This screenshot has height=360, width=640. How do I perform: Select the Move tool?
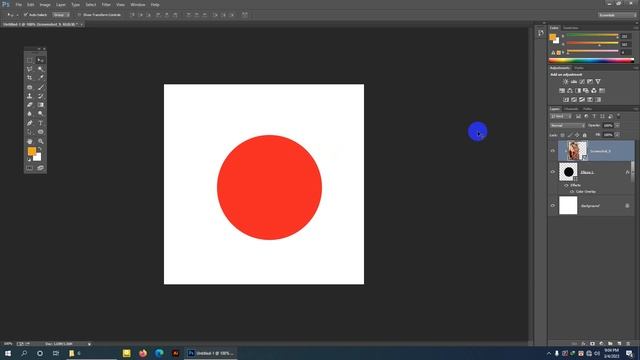tap(40, 60)
